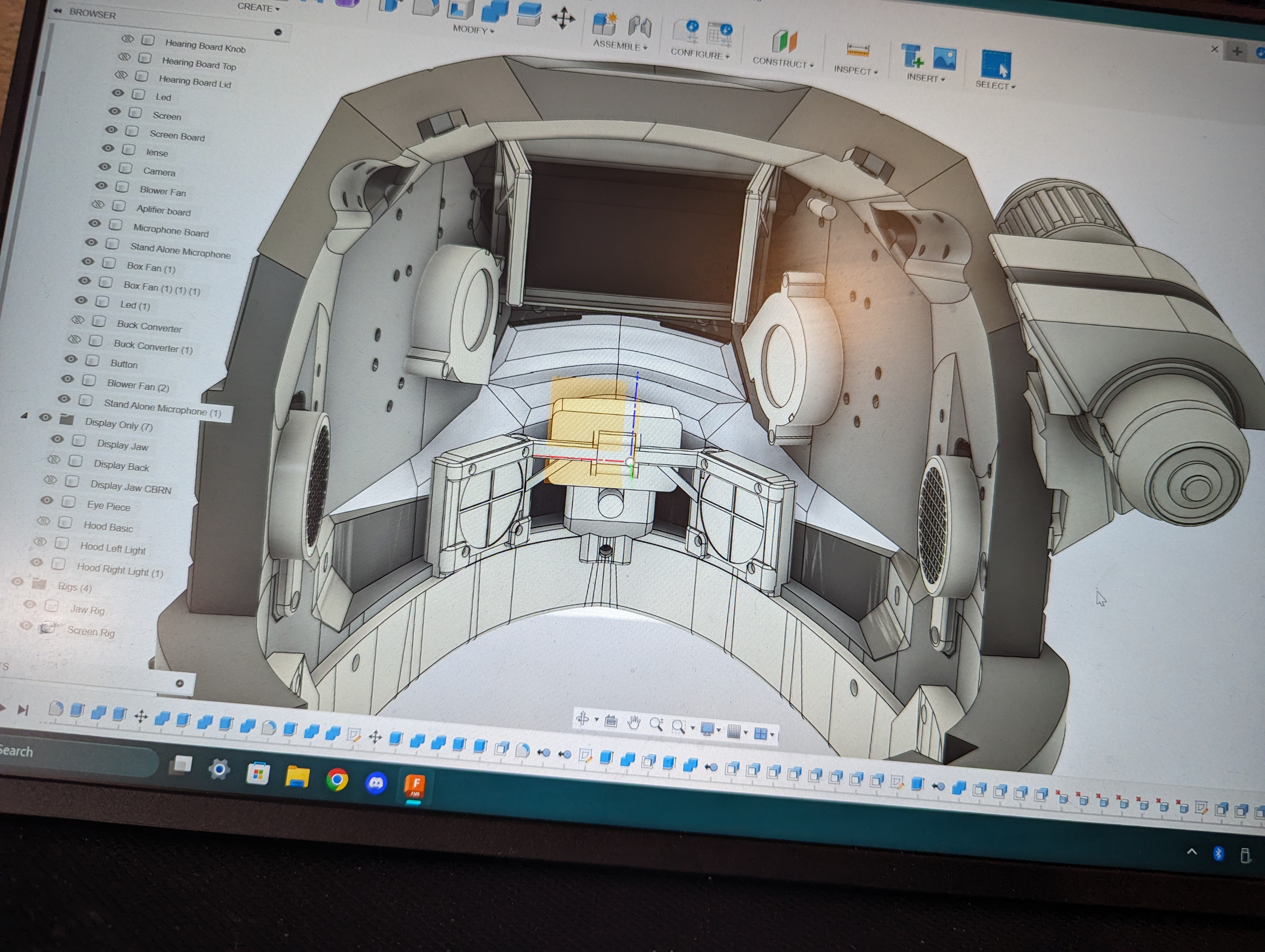Collapse the Display Only (7) folder
Image resolution: width=1265 pixels, height=952 pixels.
[x=24, y=416]
